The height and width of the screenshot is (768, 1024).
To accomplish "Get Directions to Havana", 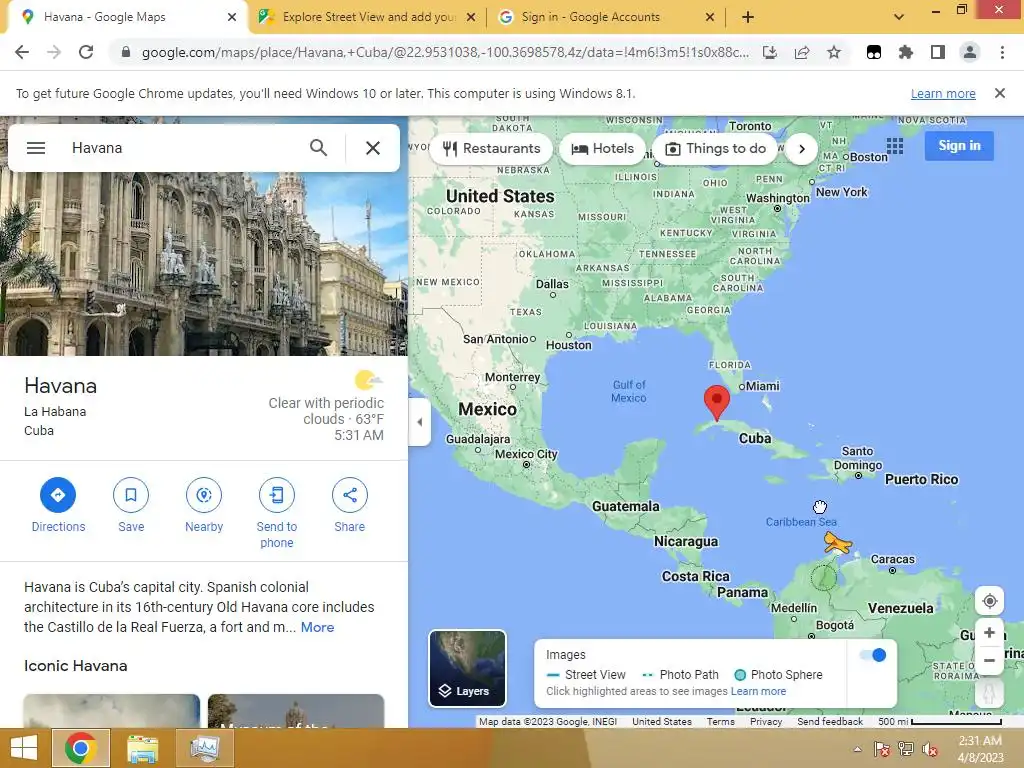I will (58, 505).
